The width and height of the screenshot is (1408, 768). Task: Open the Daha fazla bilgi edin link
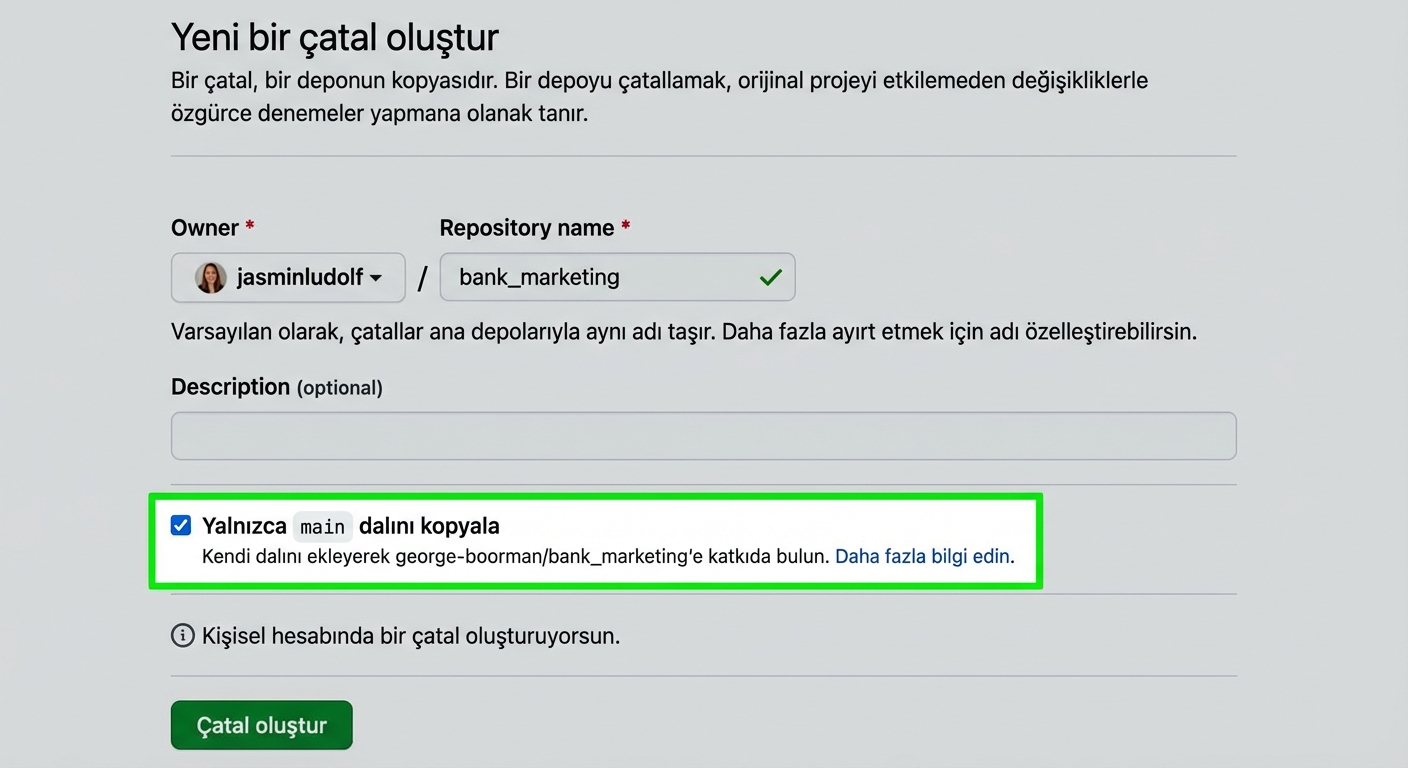pos(921,556)
